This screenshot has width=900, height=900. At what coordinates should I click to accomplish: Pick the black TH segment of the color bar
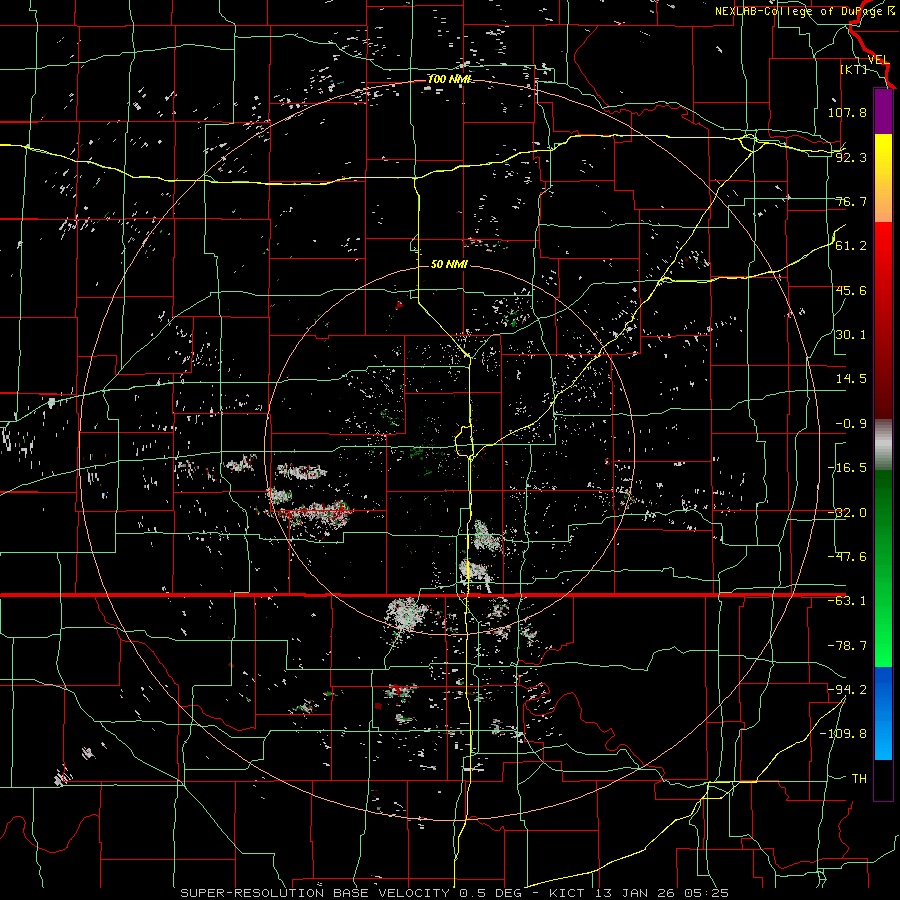pyautogui.click(x=883, y=779)
